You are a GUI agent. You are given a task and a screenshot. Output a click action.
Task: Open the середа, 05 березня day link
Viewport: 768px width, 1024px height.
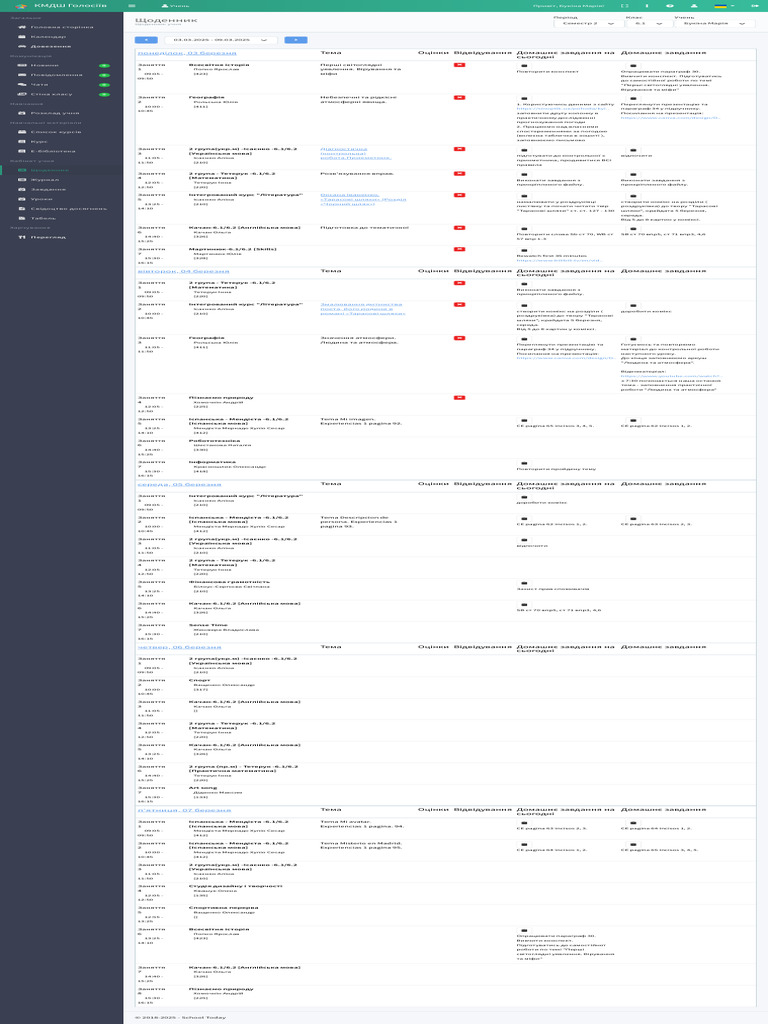(x=180, y=485)
